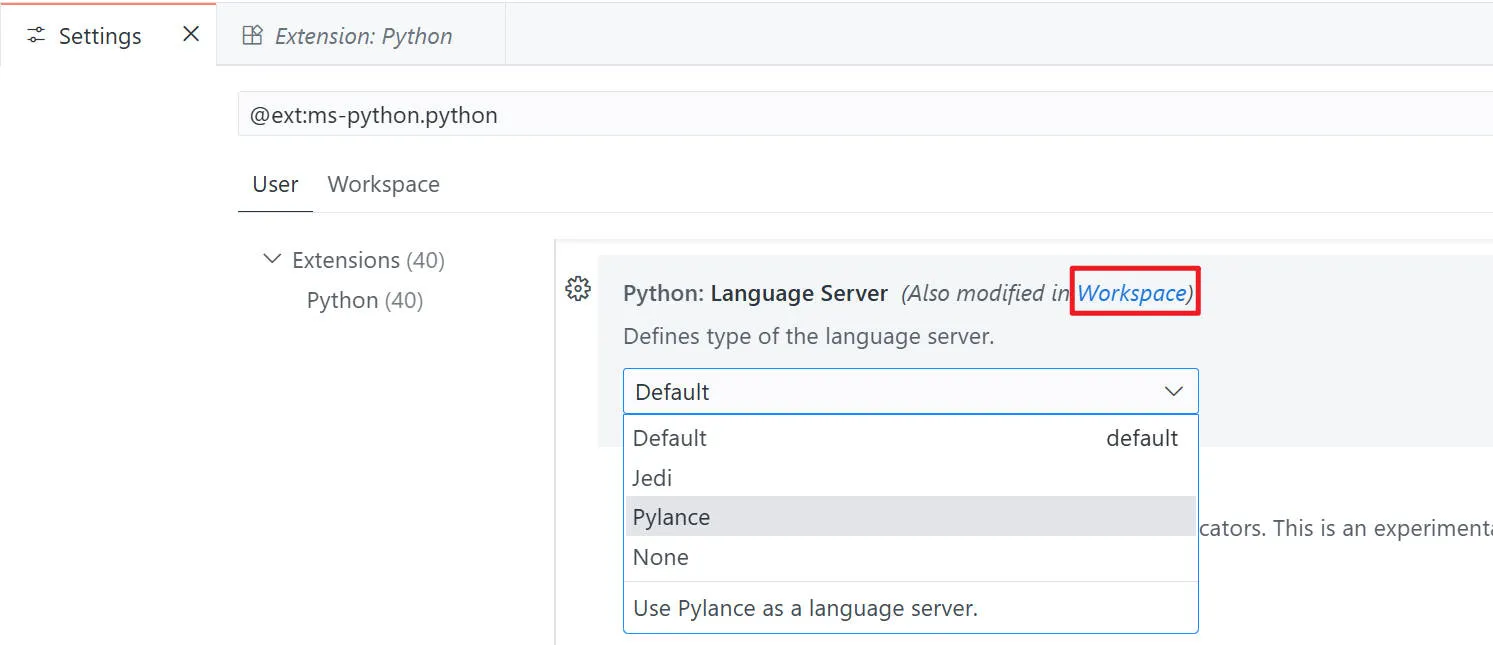
Task: Open gear menu for Language Server setting
Action: click(x=578, y=290)
